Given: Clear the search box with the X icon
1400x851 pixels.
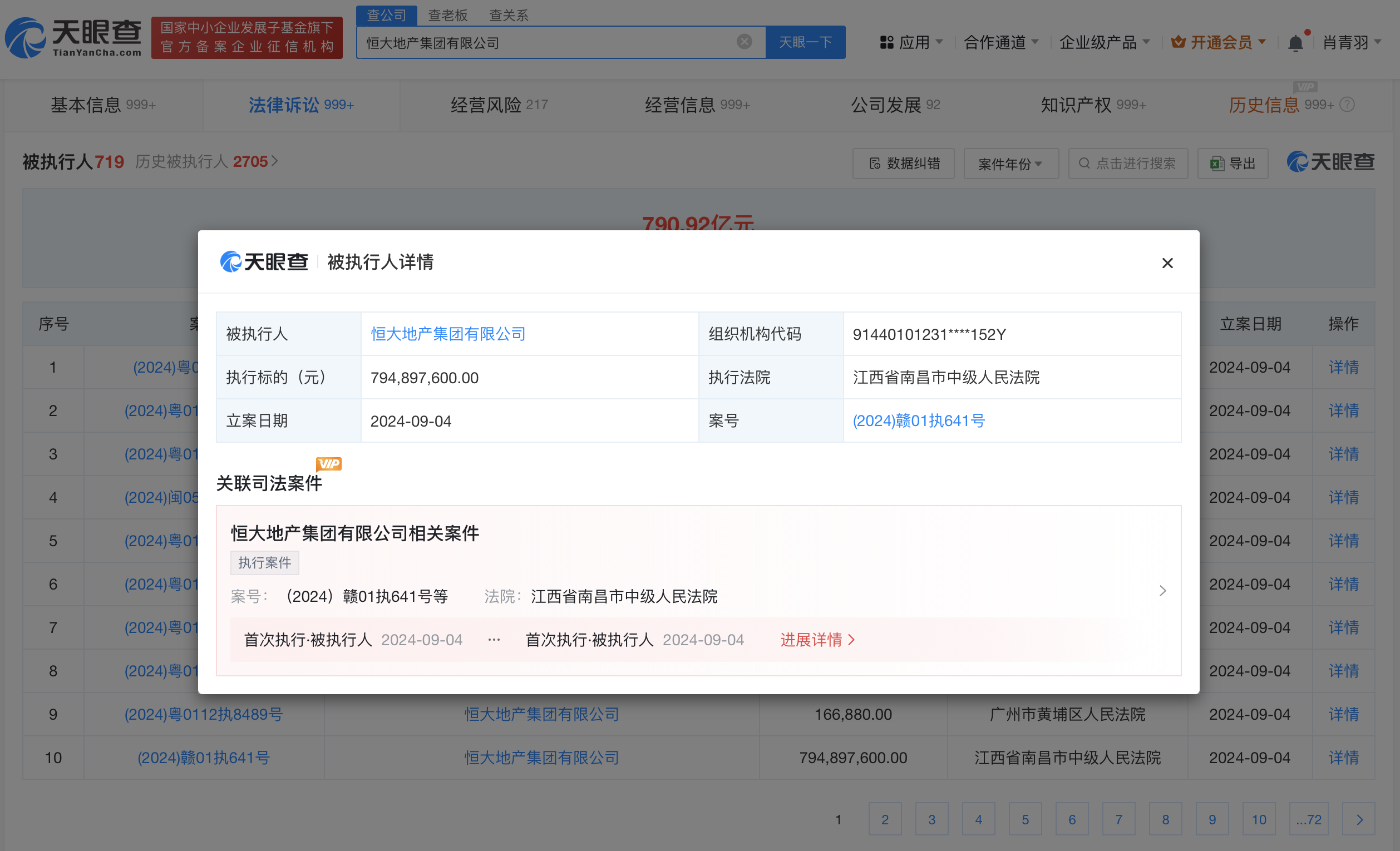Looking at the screenshot, I should (x=744, y=42).
